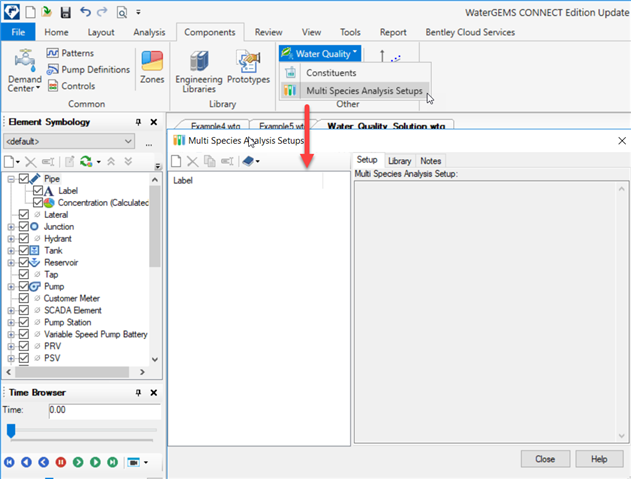Toggle the Hydrant visibility checkbox

pos(24,239)
